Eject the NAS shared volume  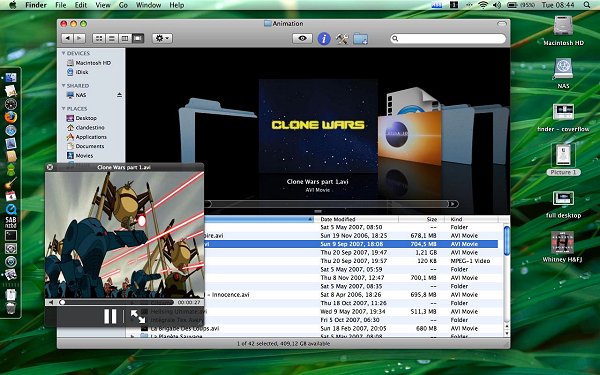point(119,95)
